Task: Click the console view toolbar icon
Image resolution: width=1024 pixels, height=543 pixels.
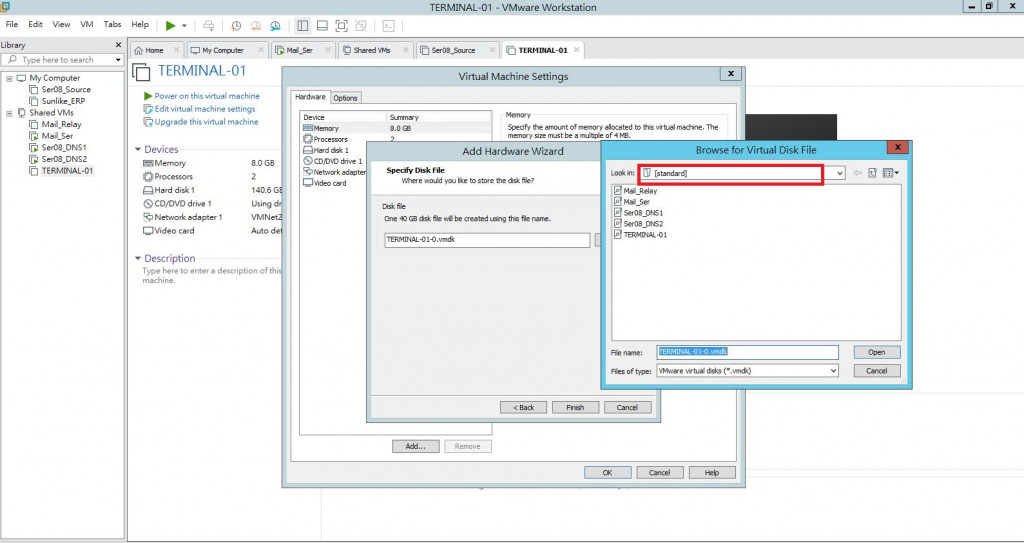Action: pyautogui.click(x=388, y=25)
